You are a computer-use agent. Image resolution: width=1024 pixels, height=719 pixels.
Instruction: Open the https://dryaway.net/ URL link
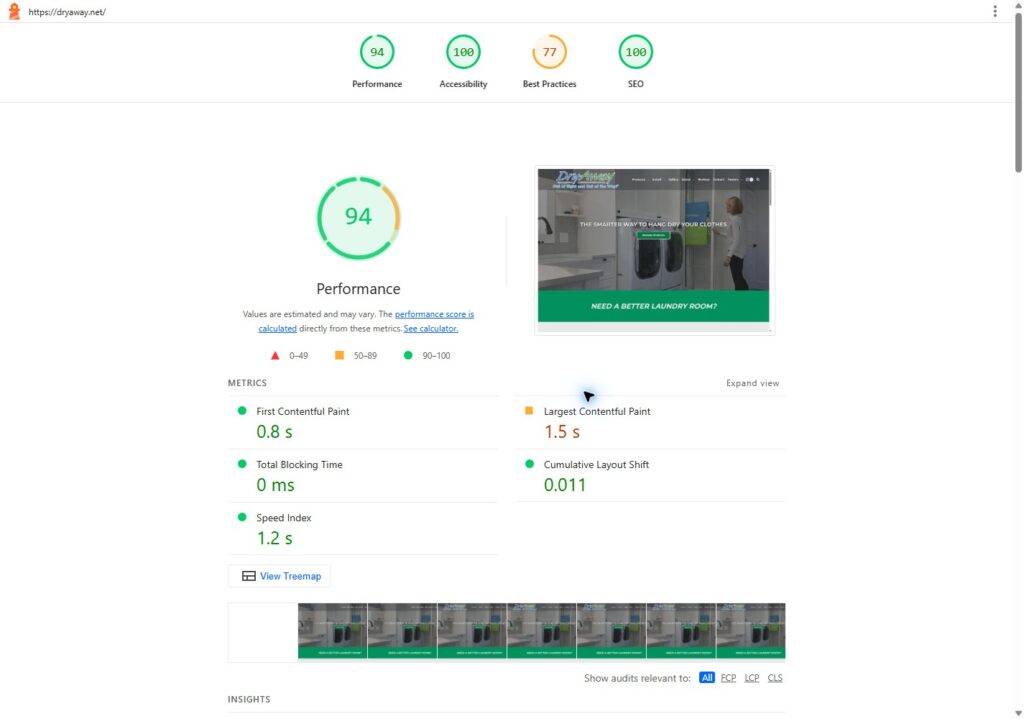(67, 12)
